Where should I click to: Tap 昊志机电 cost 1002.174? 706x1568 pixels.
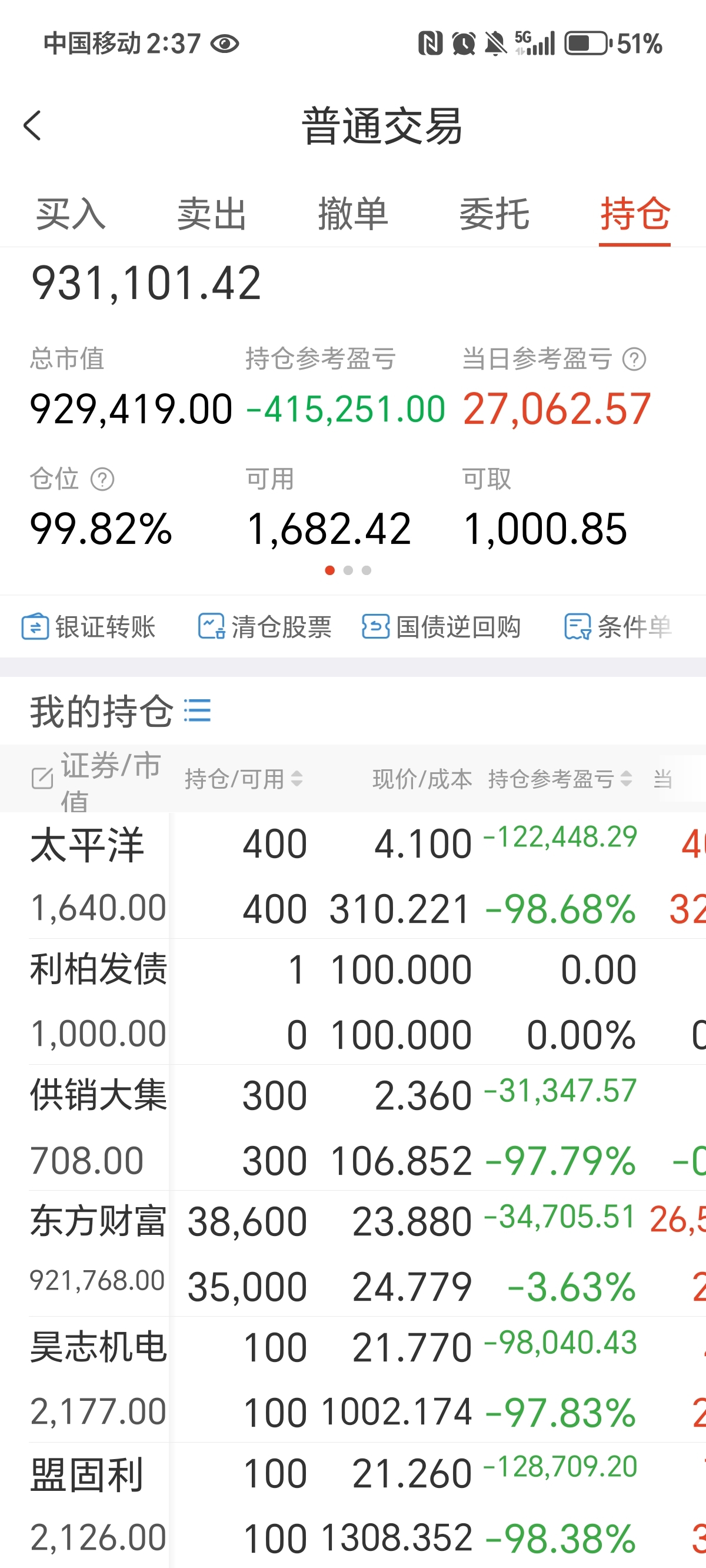397,1411
